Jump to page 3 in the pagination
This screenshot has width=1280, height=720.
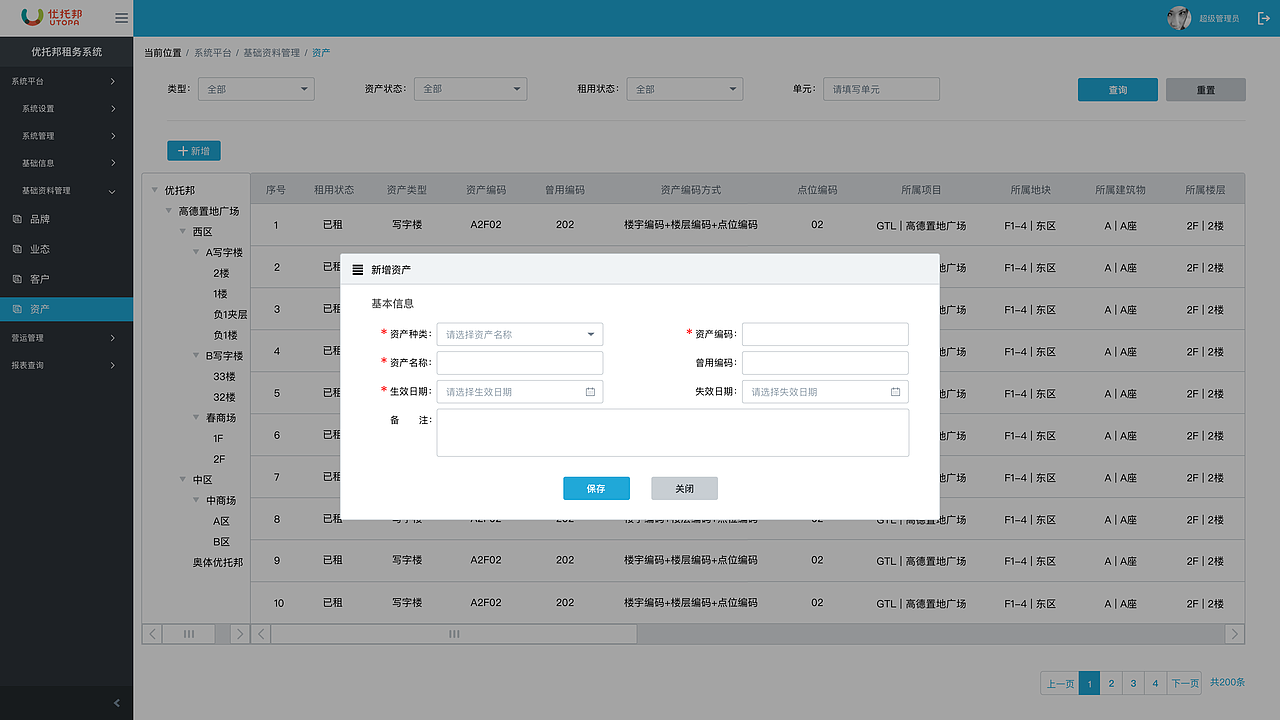[x=1133, y=684]
